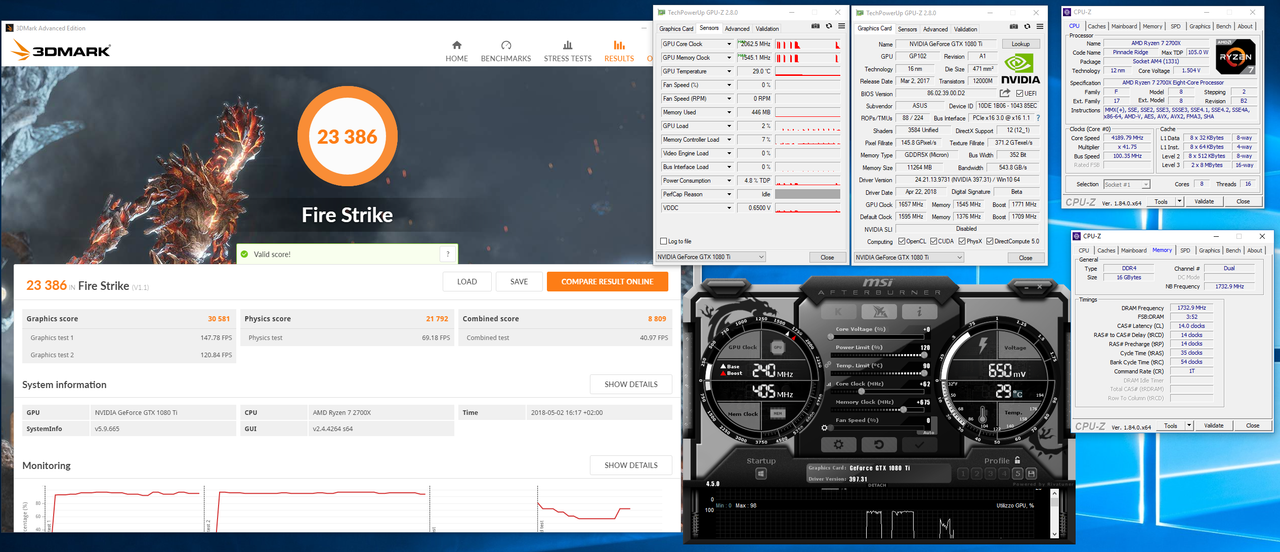The width and height of the screenshot is (1280, 552).
Task: Click SHOW DETAILS for Monitoring section
Action: pos(631,465)
